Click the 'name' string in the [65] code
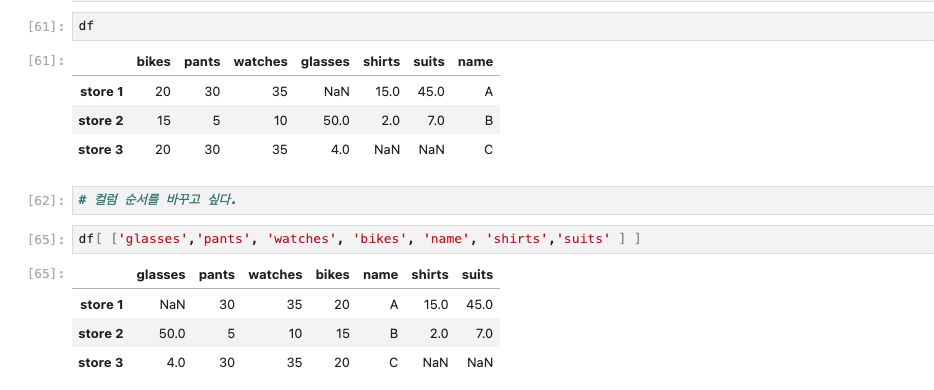 [446, 239]
